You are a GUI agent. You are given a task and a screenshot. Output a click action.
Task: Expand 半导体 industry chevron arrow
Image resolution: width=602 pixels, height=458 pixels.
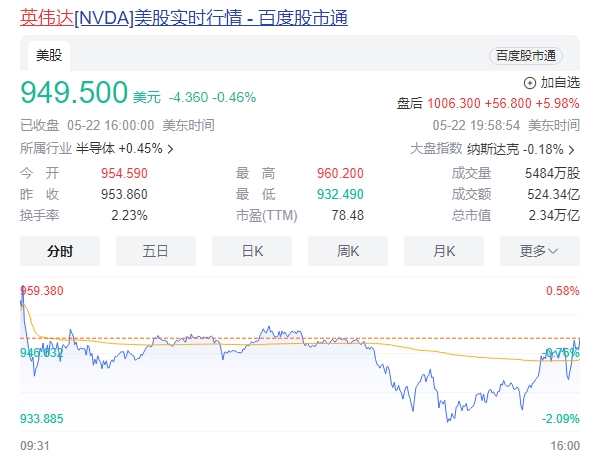[x=170, y=149]
